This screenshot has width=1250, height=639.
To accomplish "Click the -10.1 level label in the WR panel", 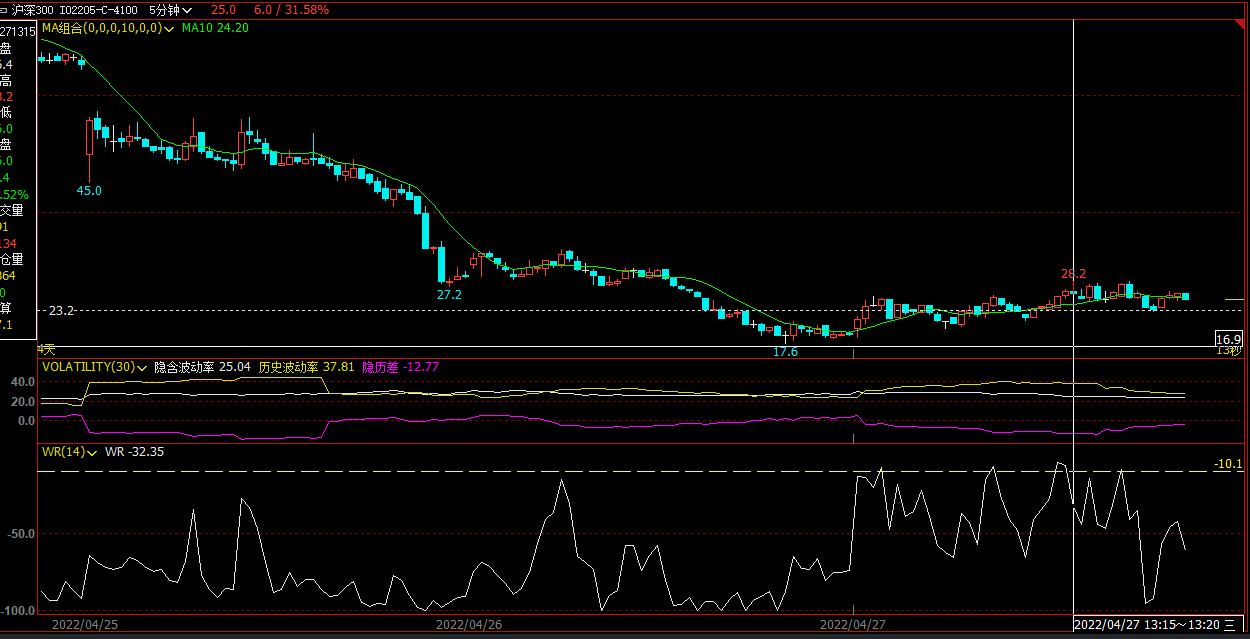I will click(1228, 464).
